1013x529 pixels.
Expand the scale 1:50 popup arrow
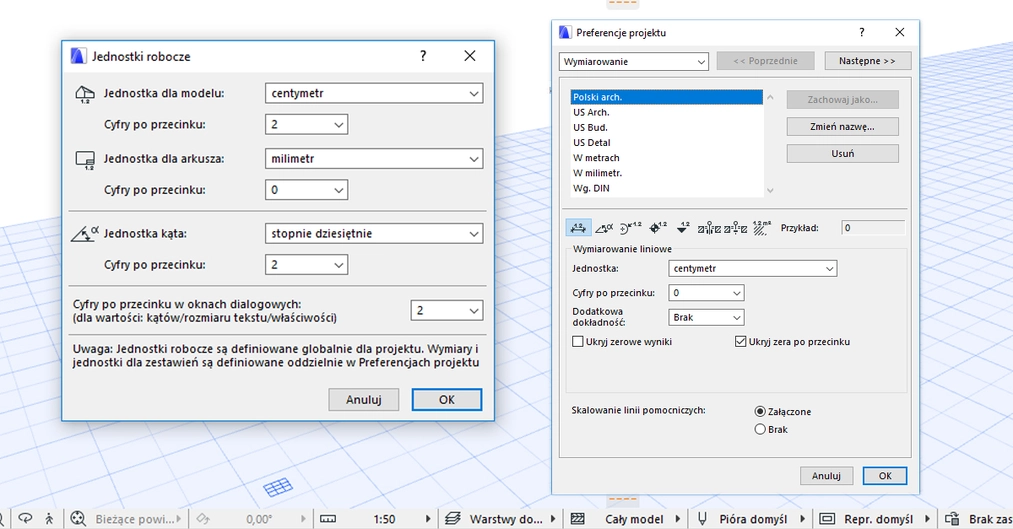coord(428,519)
